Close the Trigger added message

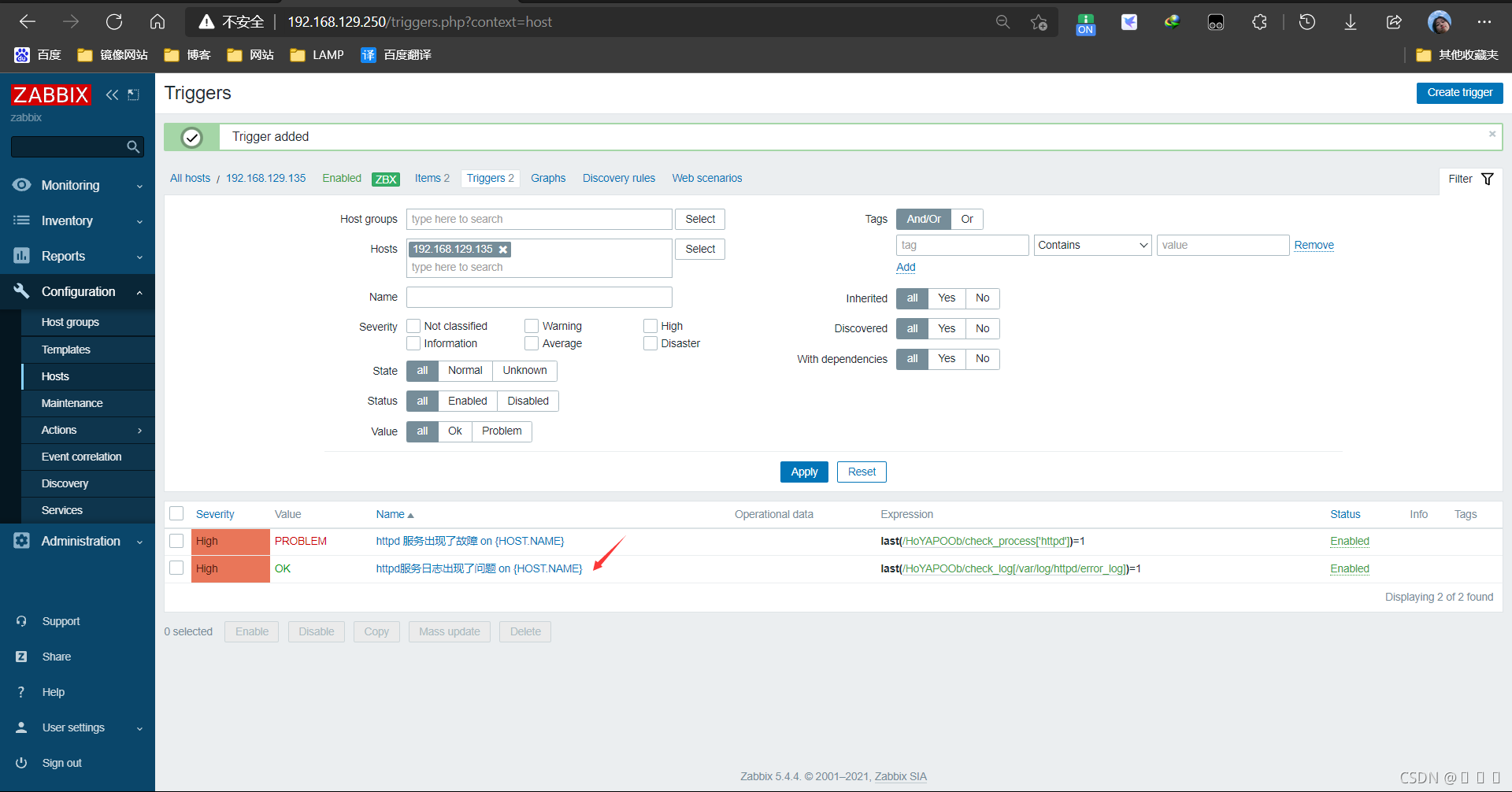click(x=1492, y=134)
